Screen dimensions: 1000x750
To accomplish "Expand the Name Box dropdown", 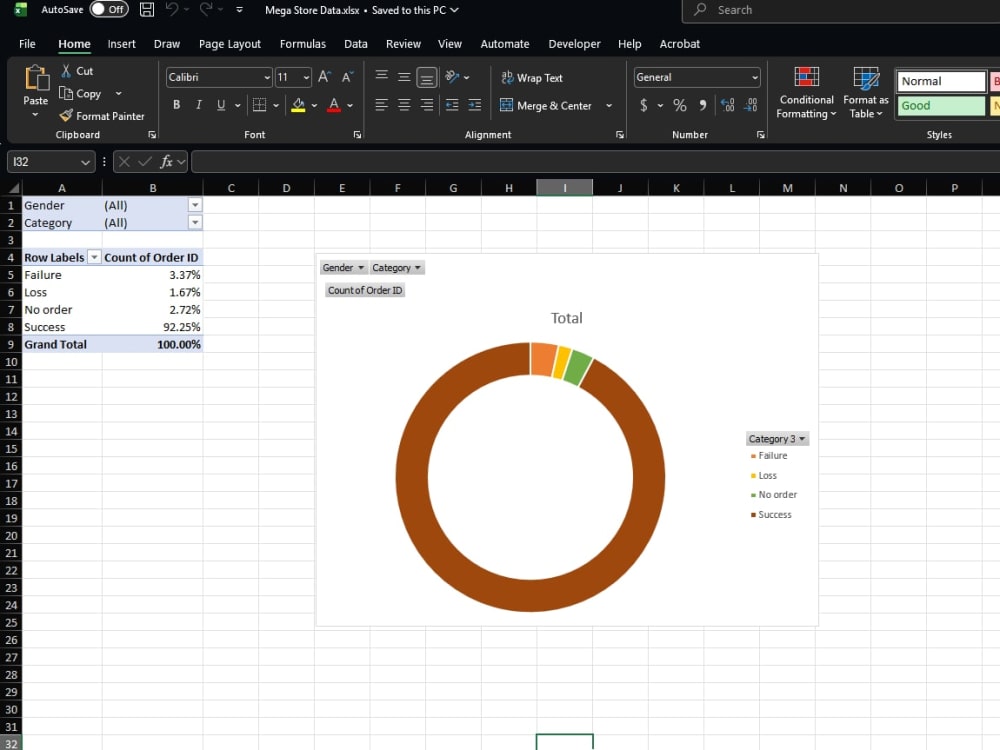I will pyautogui.click(x=85, y=163).
